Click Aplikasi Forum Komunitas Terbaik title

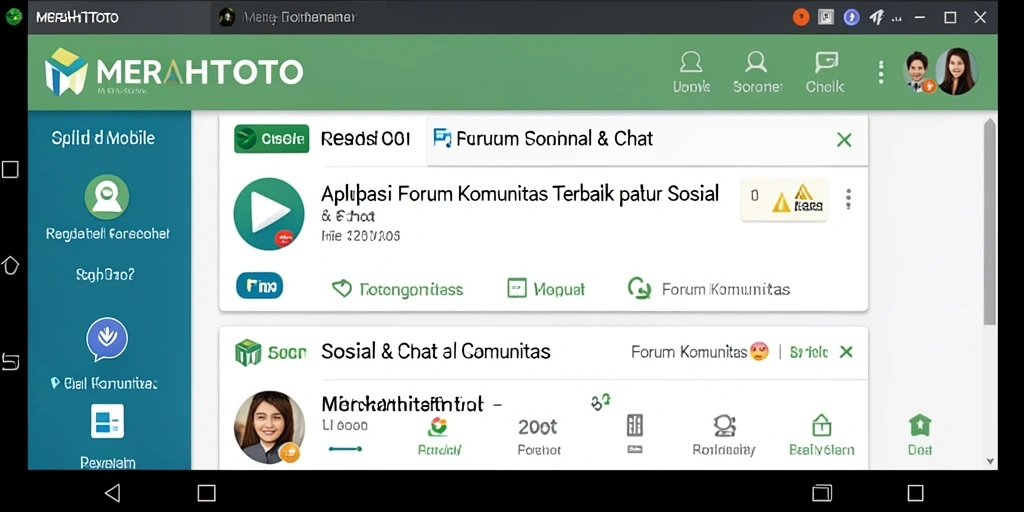click(x=520, y=194)
